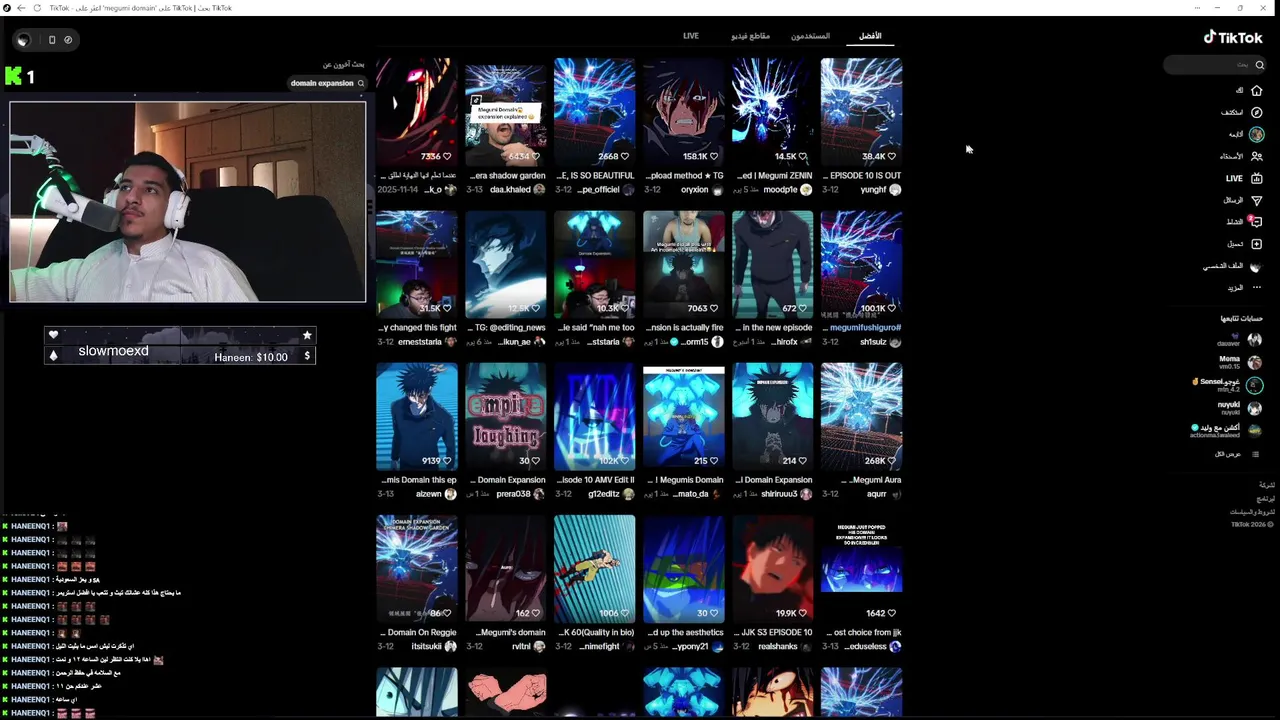The image size is (1280, 720).
Task: Open the Upload plus sidebar icon
Action: coord(1256,244)
